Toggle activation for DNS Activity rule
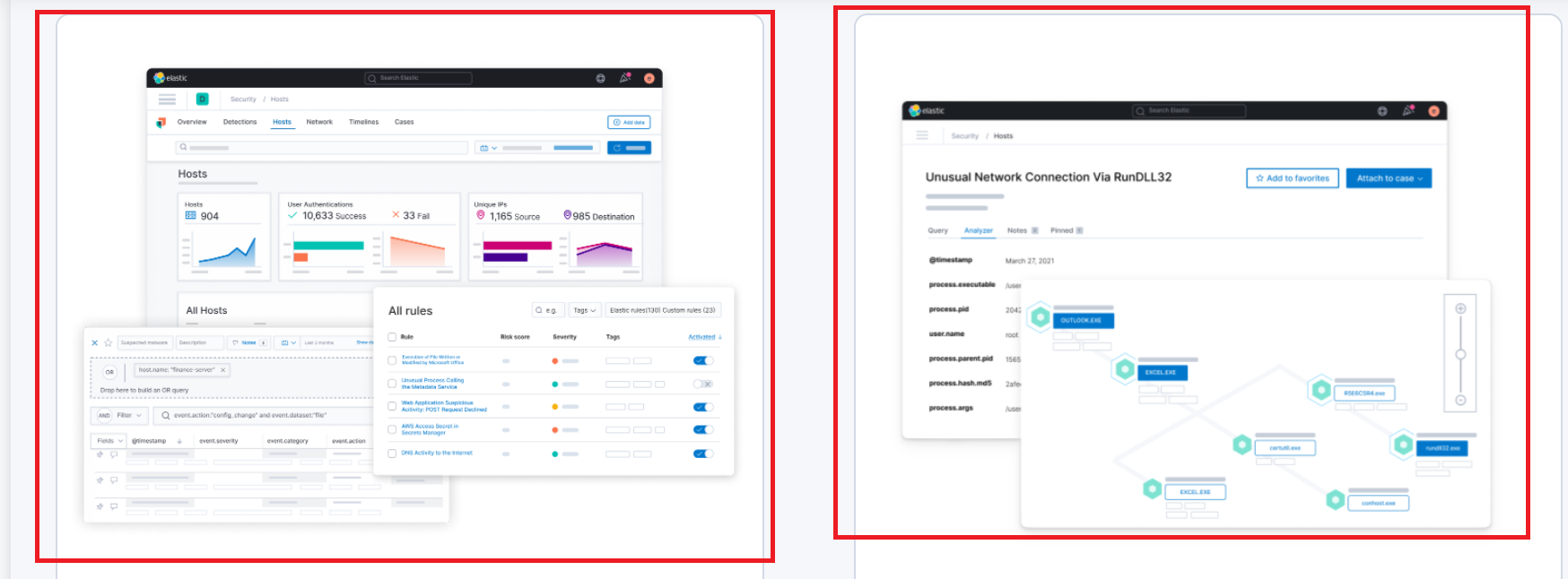 [x=703, y=454]
